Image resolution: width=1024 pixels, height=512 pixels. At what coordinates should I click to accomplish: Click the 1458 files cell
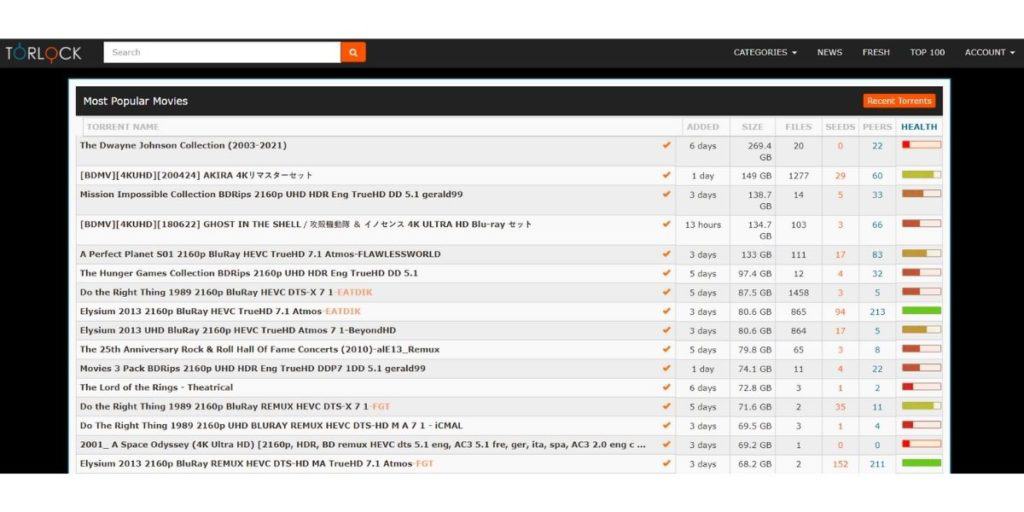point(798,293)
